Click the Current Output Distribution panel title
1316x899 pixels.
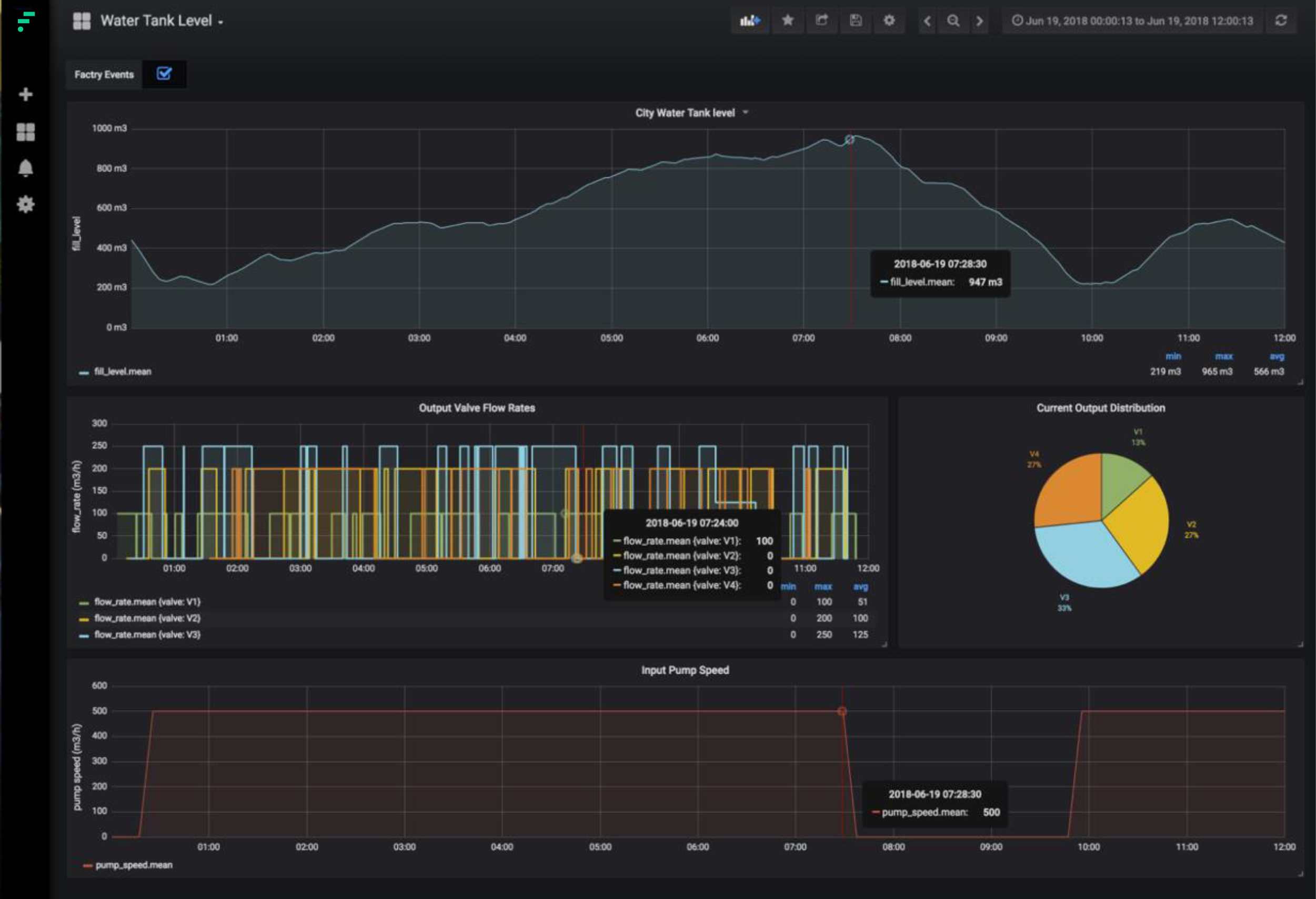1101,408
